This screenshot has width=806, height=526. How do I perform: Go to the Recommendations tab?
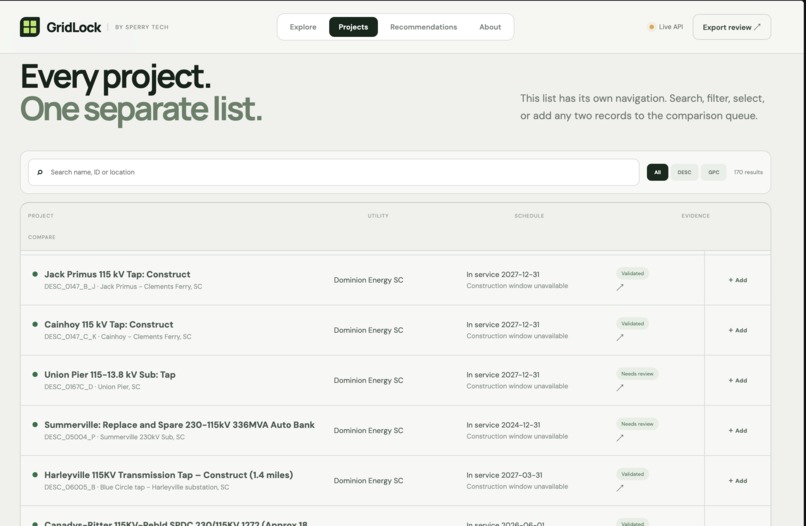pyautogui.click(x=424, y=27)
